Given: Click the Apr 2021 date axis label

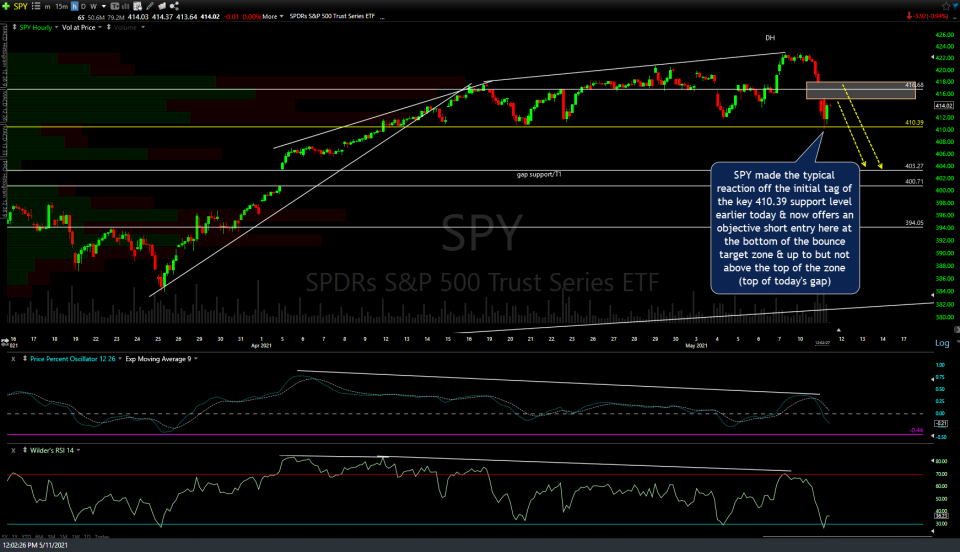Looking at the screenshot, I should [x=261, y=346].
